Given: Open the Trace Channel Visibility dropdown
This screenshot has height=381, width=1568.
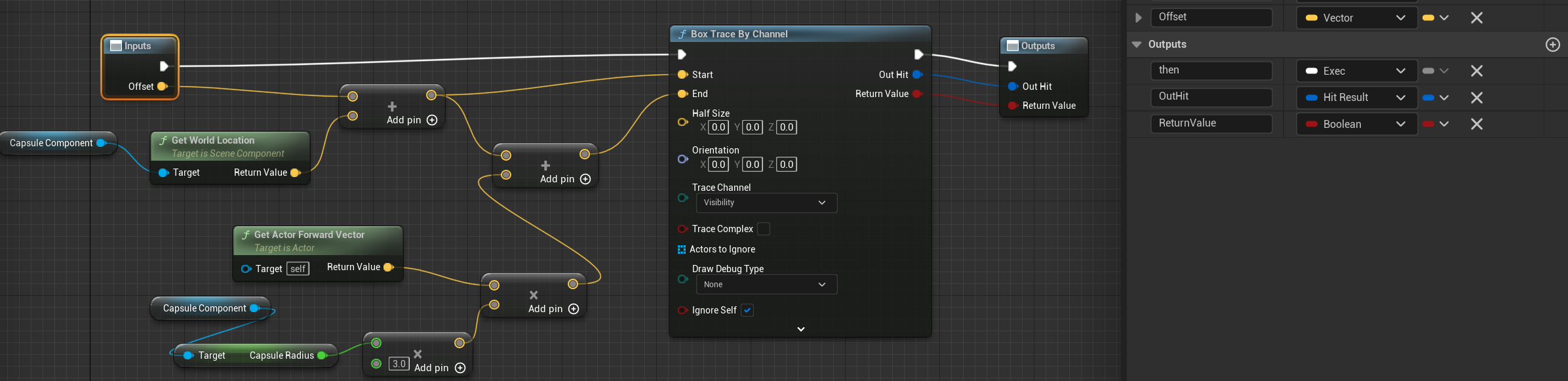Looking at the screenshot, I should point(766,203).
